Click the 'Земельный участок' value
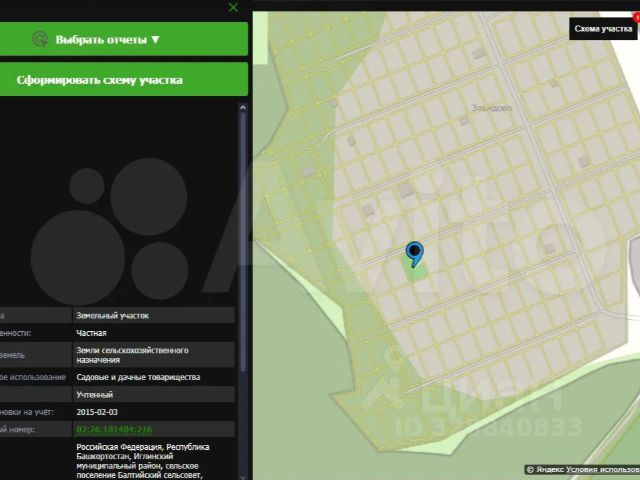This screenshot has width=640, height=480. (112, 316)
